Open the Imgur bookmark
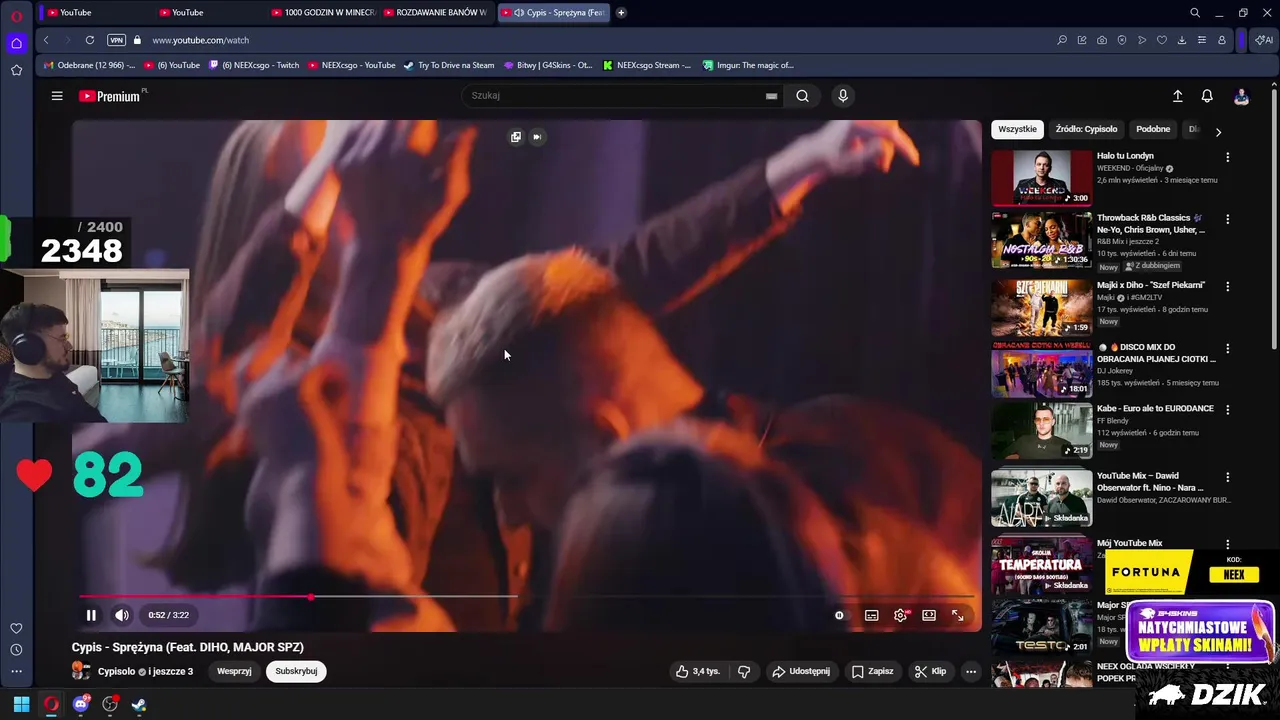This screenshot has height=720, width=1280. point(747,65)
